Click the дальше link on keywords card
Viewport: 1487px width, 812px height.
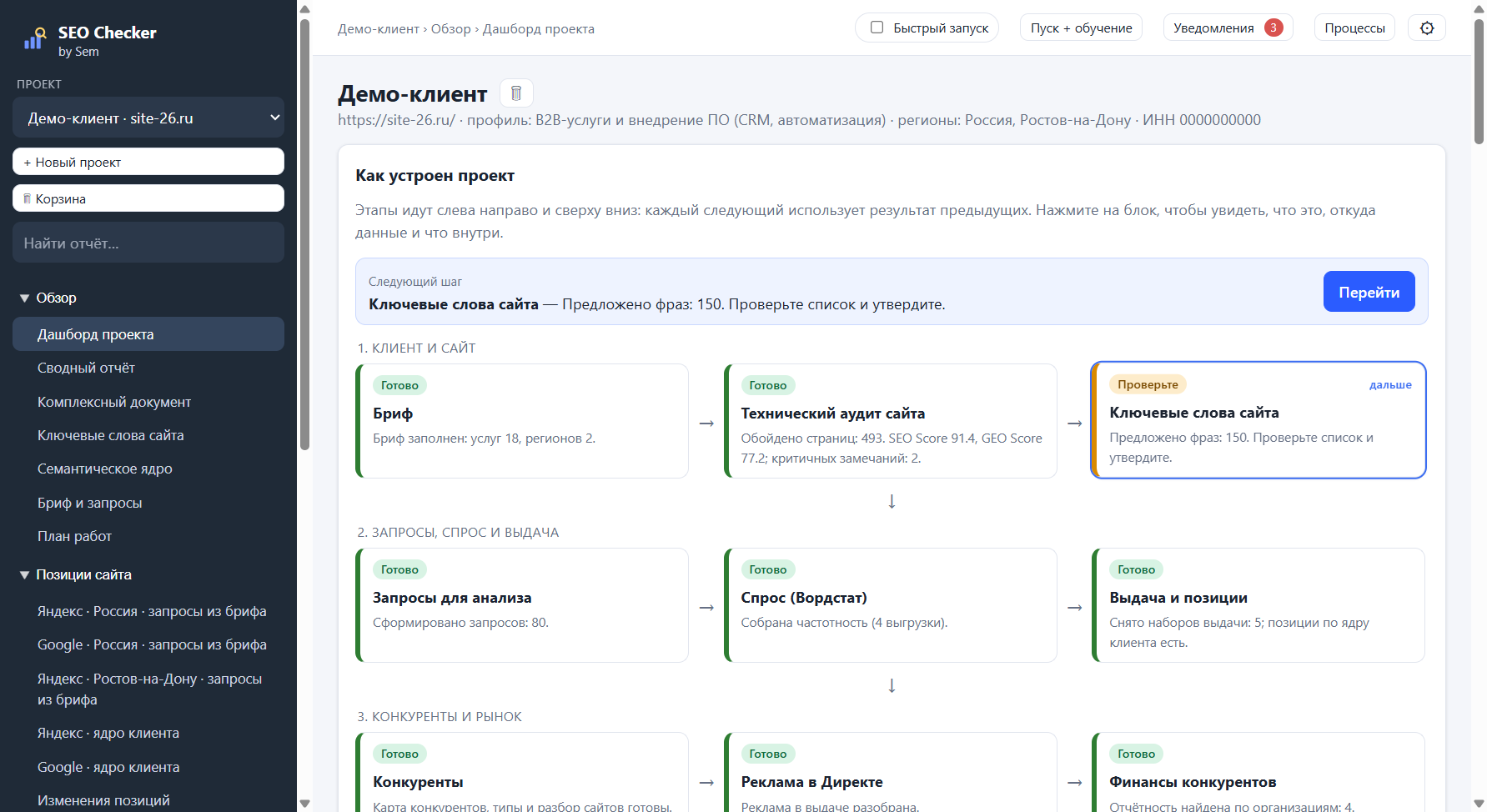[x=1390, y=384]
